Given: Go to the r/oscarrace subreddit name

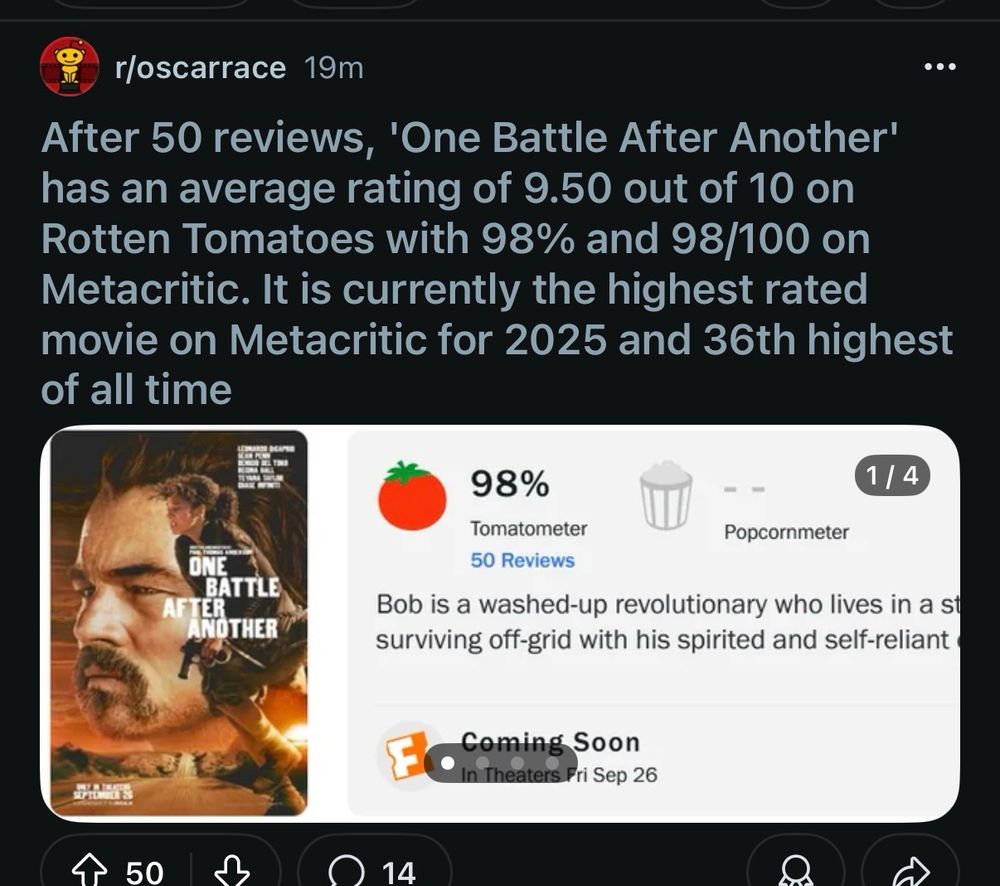Looking at the screenshot, I should pos(201,68).
